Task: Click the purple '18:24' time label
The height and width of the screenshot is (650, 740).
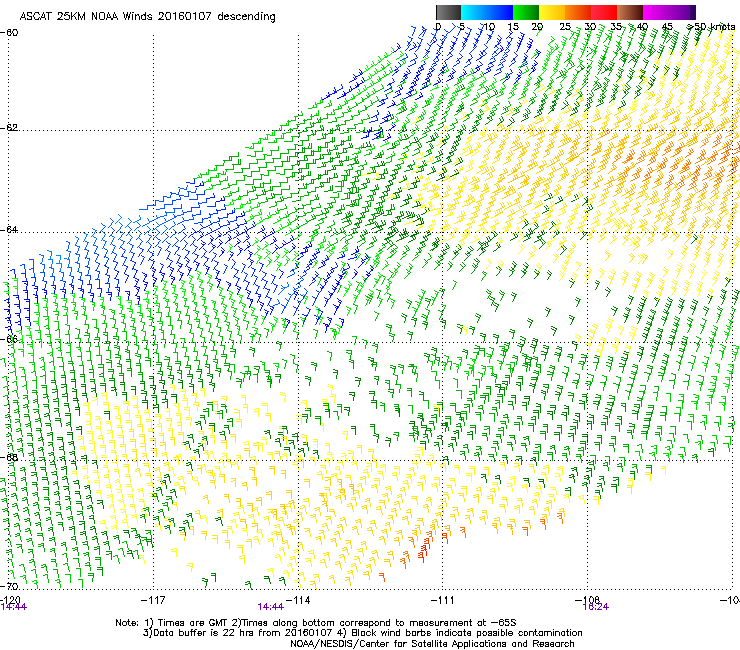Action: [x=596, y=607]
